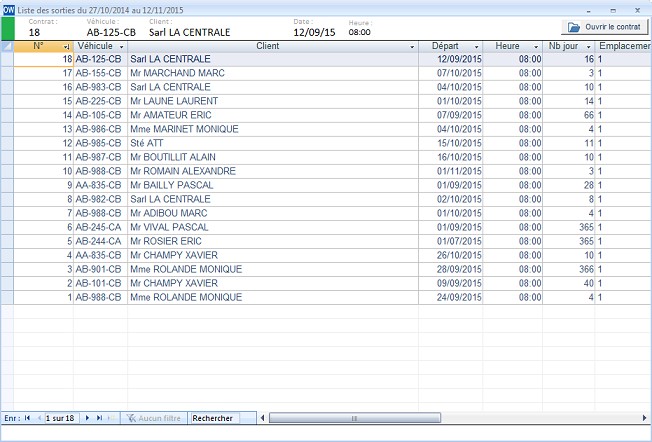The image size is (652, 442).
Task: Close the Liste des sorties window
Action: (x=637, y=10)
